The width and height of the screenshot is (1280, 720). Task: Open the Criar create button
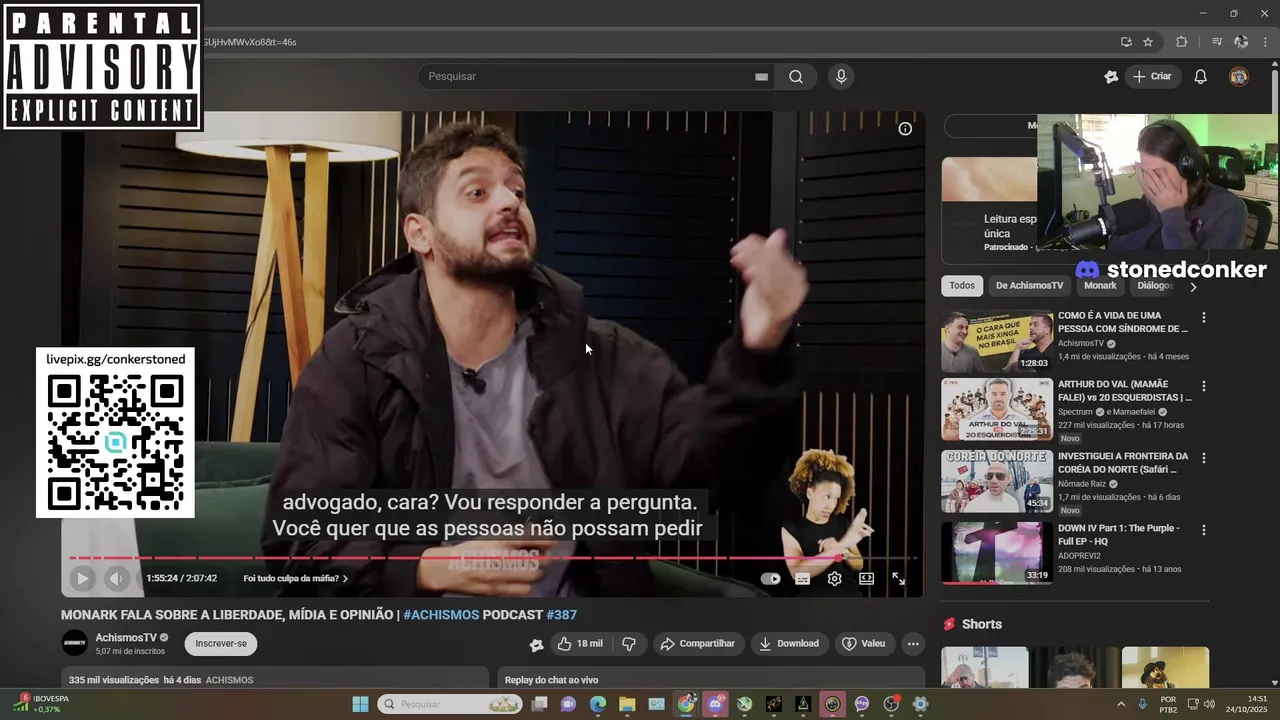point(1152,76)
